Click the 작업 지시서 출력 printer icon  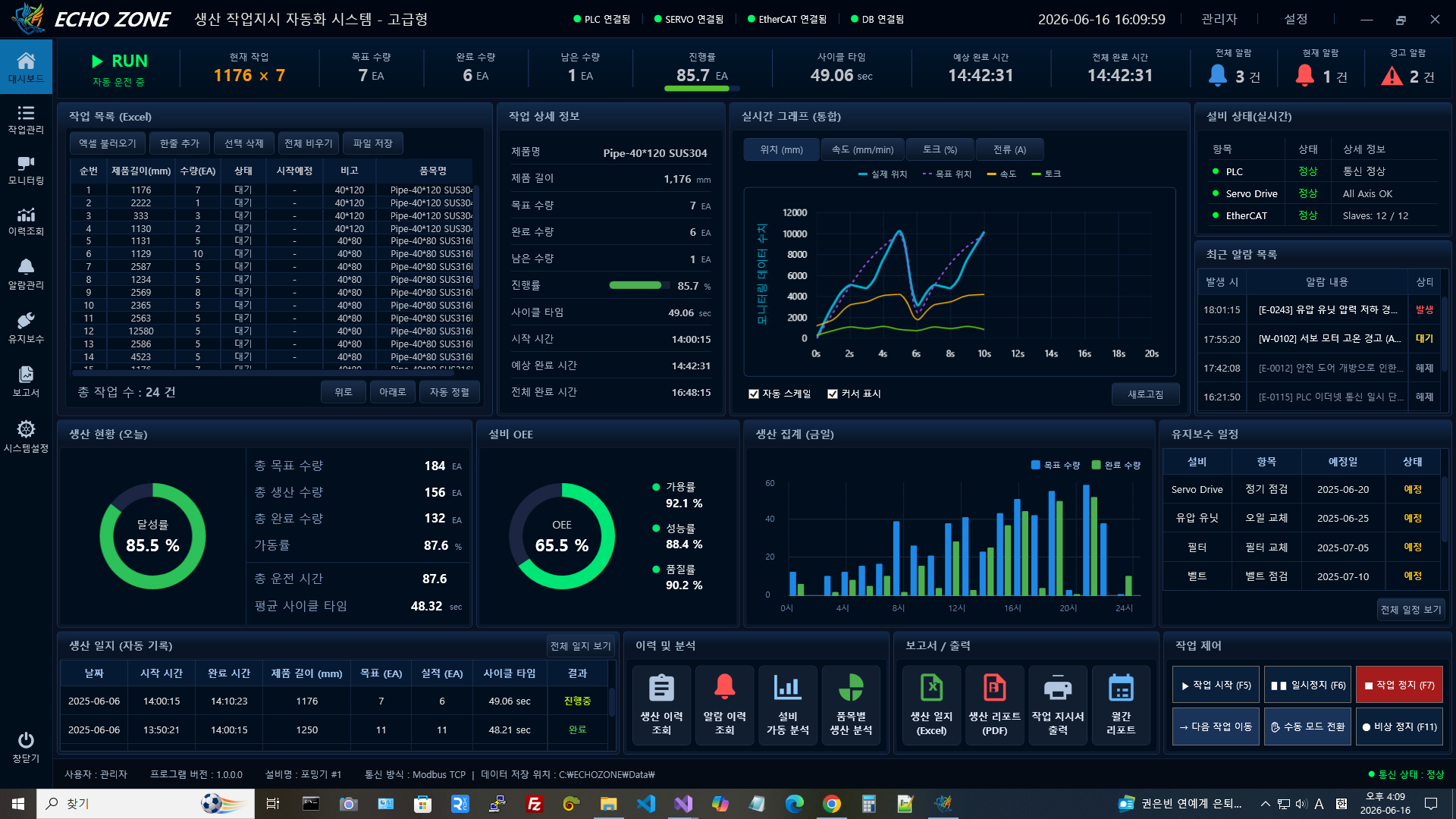pos(1057,689)
